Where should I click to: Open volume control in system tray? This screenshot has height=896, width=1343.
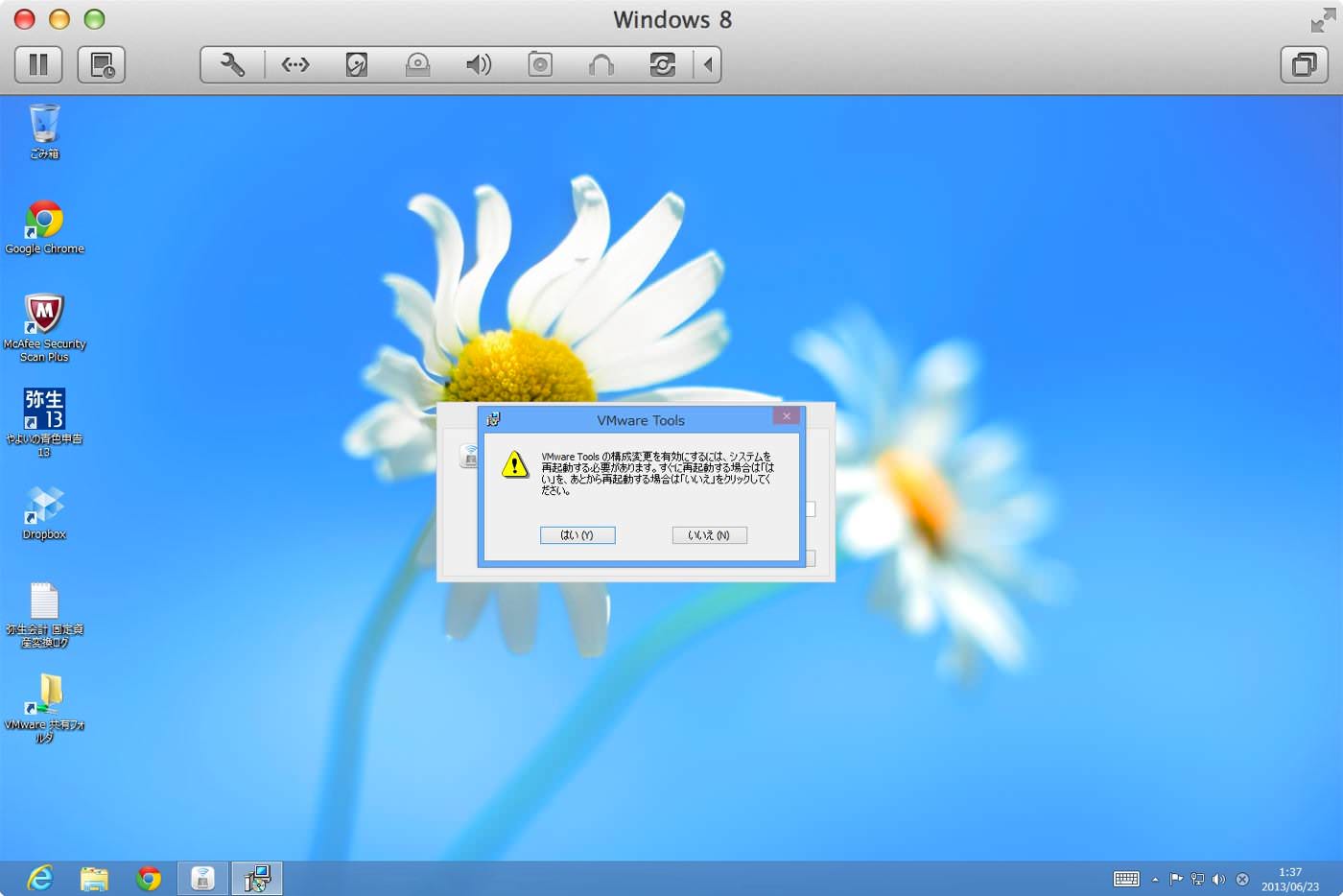pyautogui.click(x=1218, y=879)
